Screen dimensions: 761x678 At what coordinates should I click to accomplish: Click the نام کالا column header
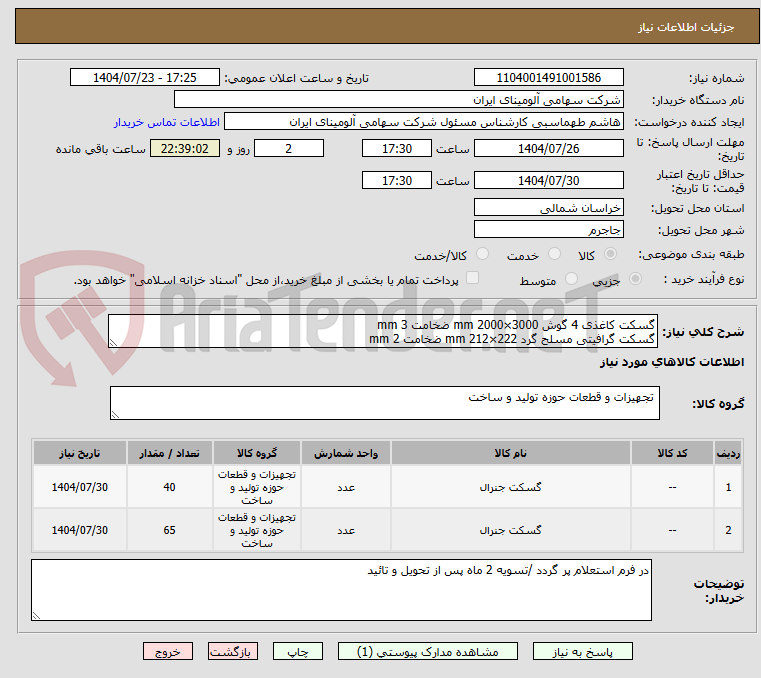(511, 453)
